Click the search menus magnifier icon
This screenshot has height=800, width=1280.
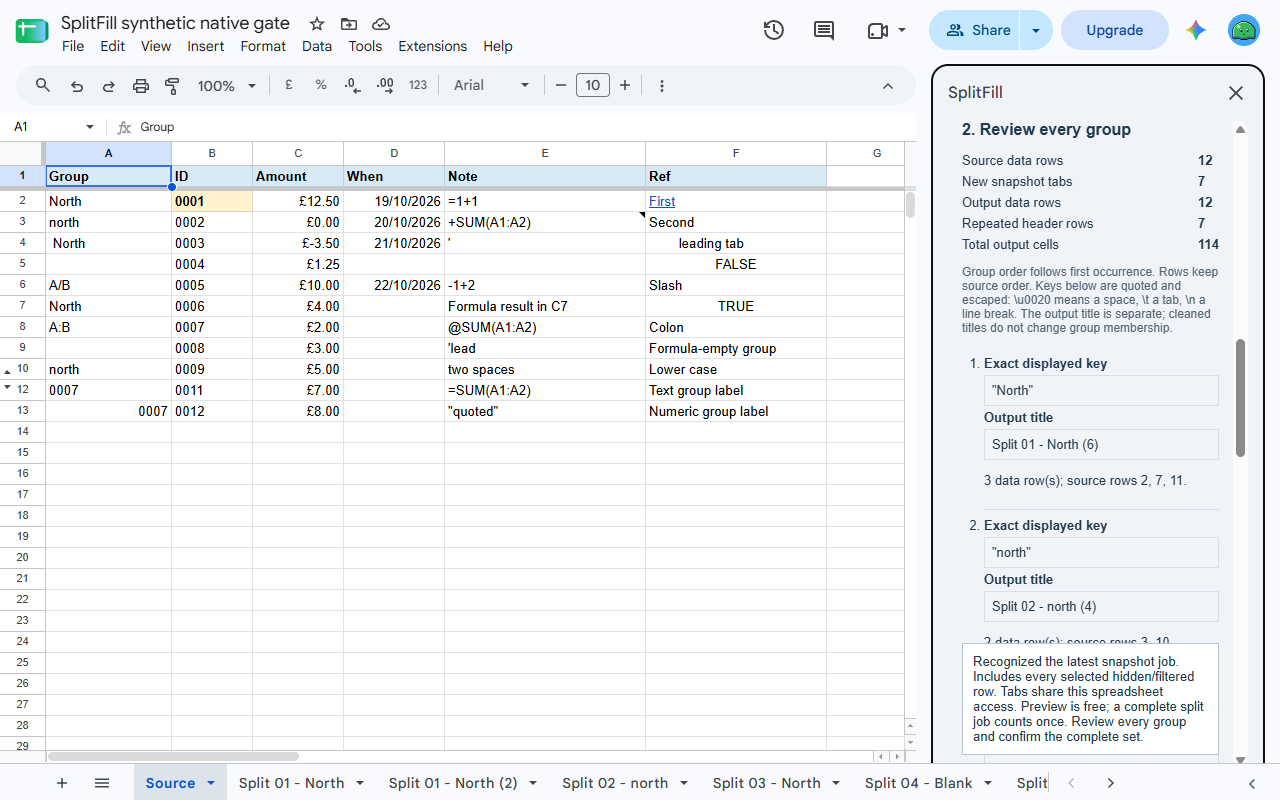43,85
